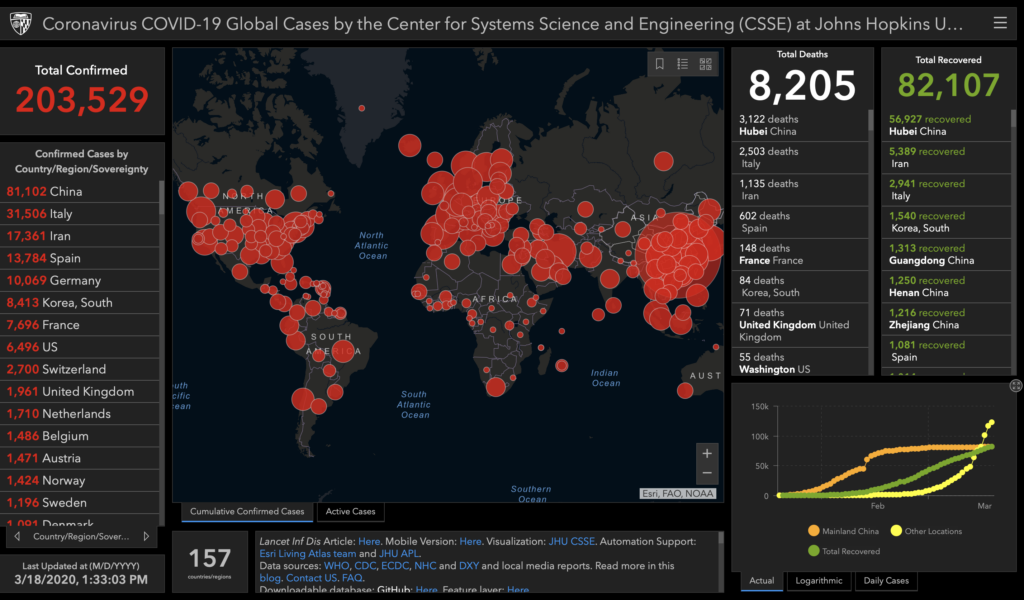1024x600 pixels.
Task: Toggle Other Locations series in chart legend
Action: pos(926,531)
